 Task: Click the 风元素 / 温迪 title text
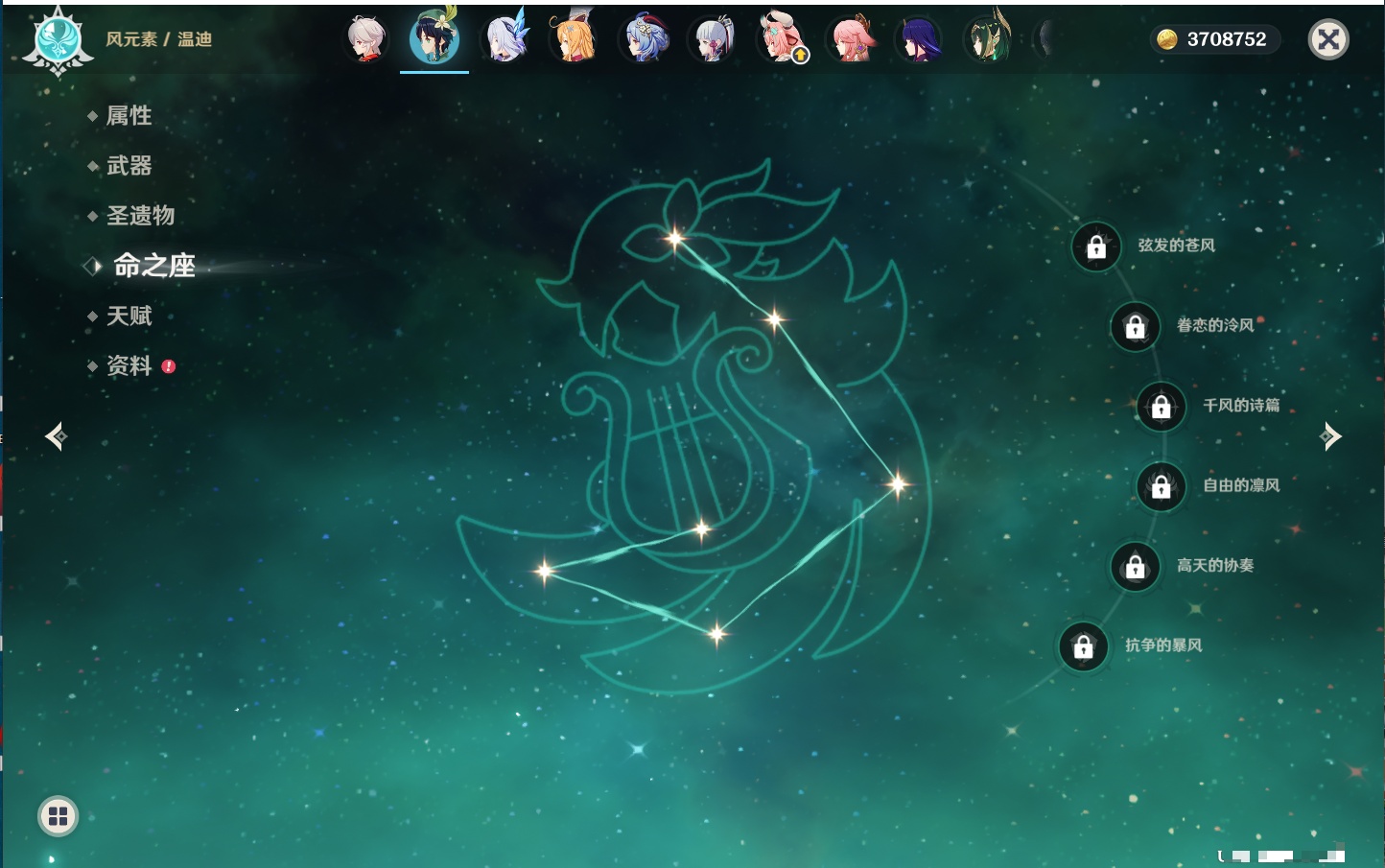click(x=159, y=39)
